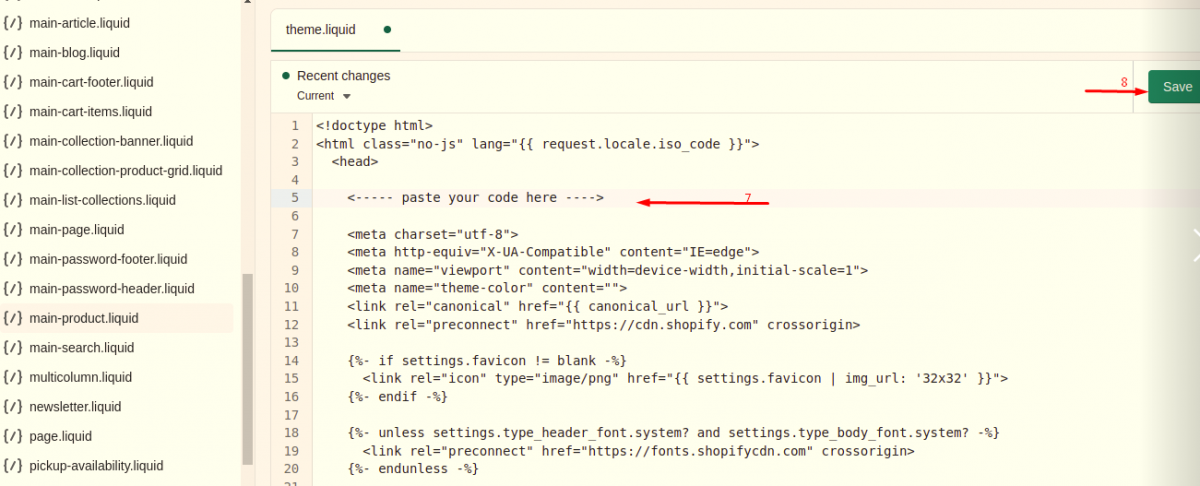Click the sidebar file list scrollbar
Image resolution: width=1200 pixels, height=486 pixels.
coord(248,368)
